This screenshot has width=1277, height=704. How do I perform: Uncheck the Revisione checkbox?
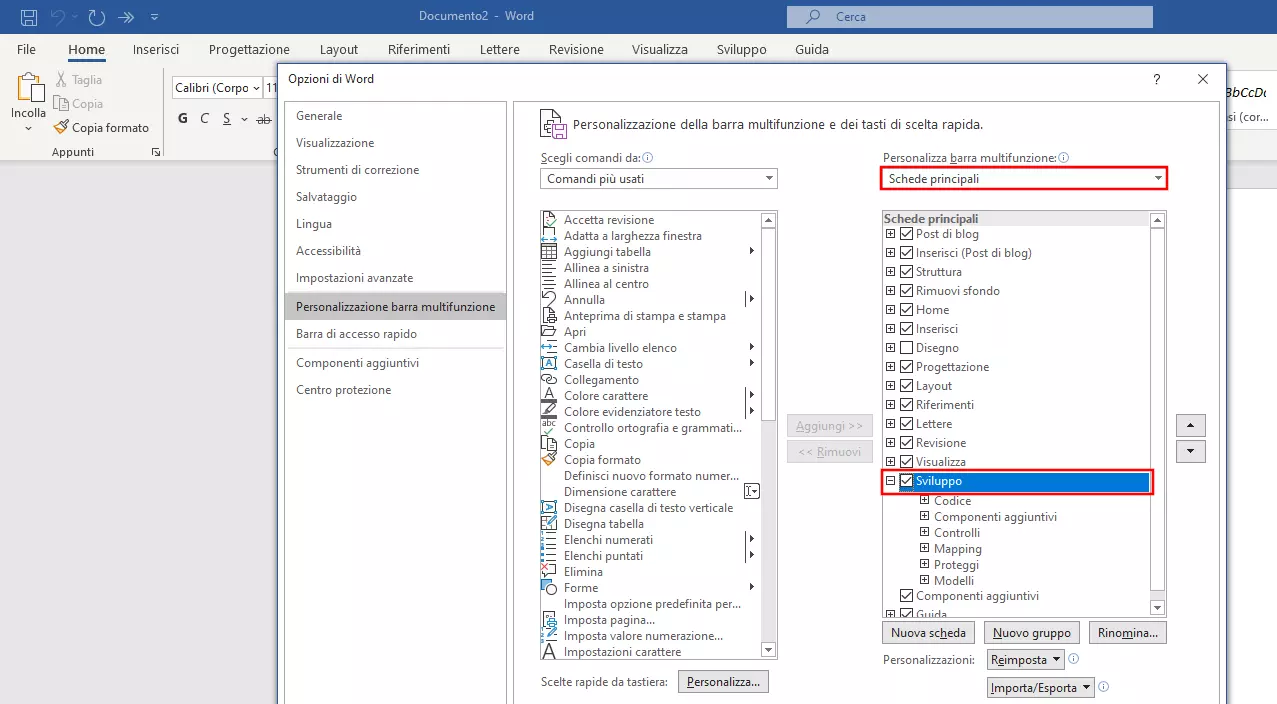906,443
